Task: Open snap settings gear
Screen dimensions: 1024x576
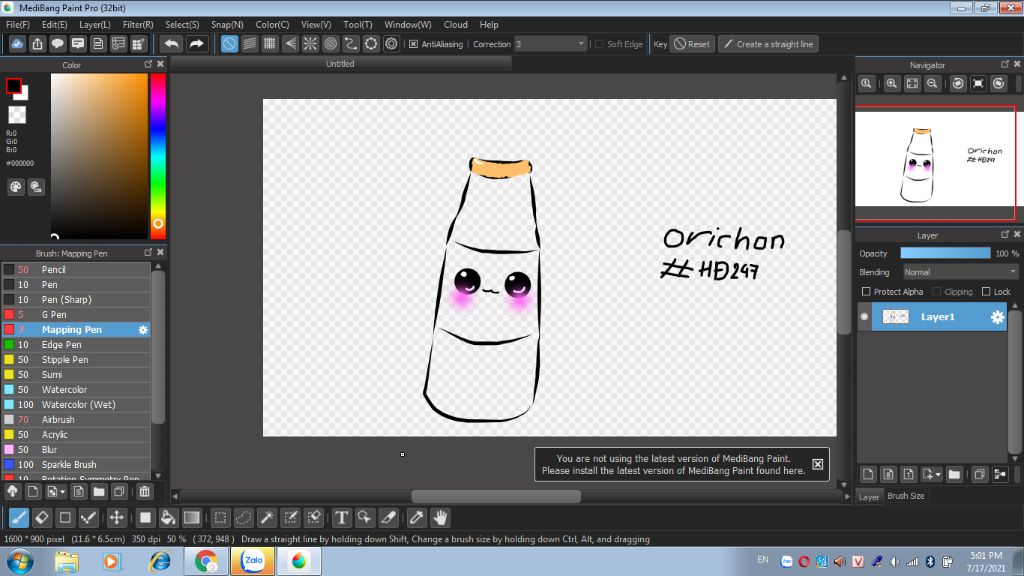Action: click(391, 44)
